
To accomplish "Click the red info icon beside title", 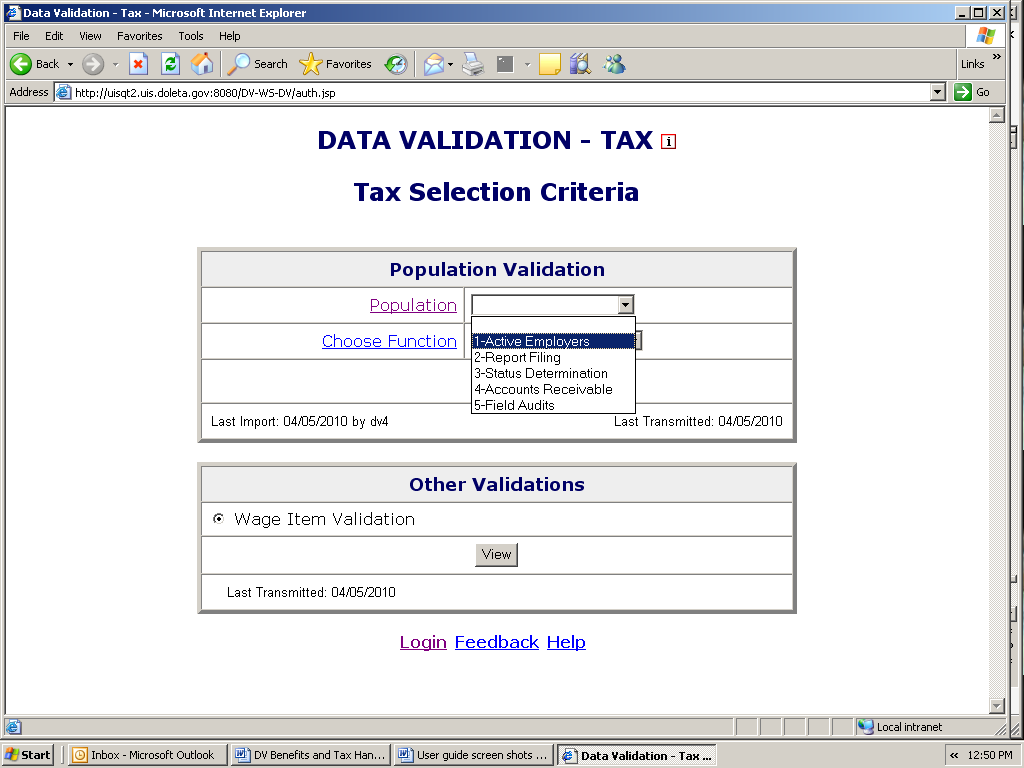I will [x=668, y=141].
